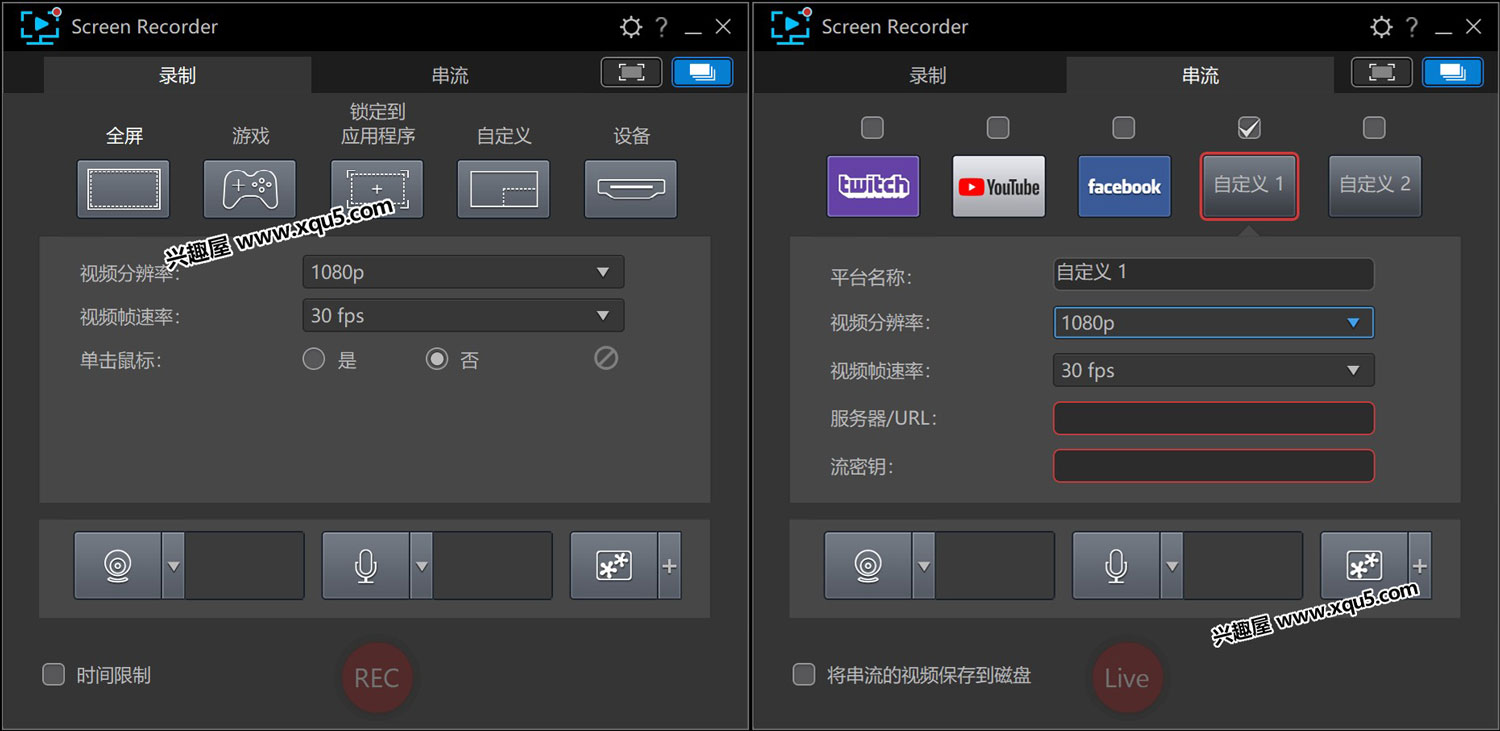
Task: Switch to full window view icon in right window
Action: [x=1453, y=72]
